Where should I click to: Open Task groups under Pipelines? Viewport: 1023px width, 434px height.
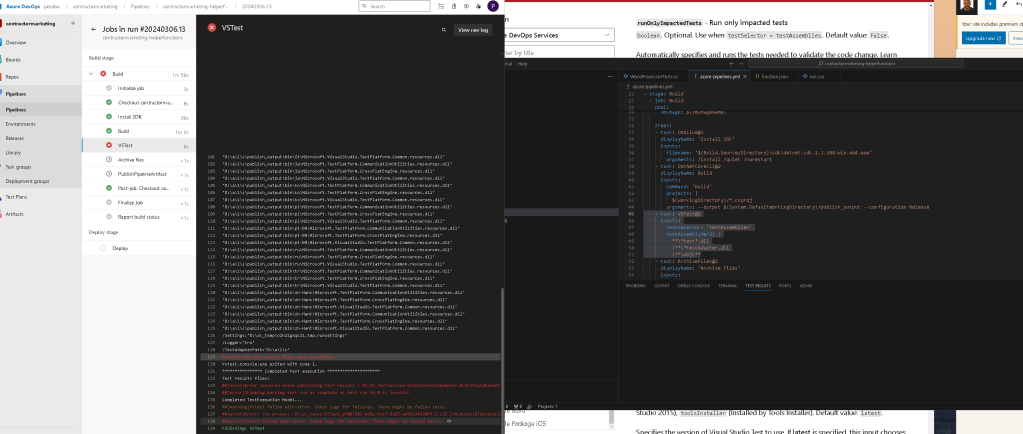(40, 167)
